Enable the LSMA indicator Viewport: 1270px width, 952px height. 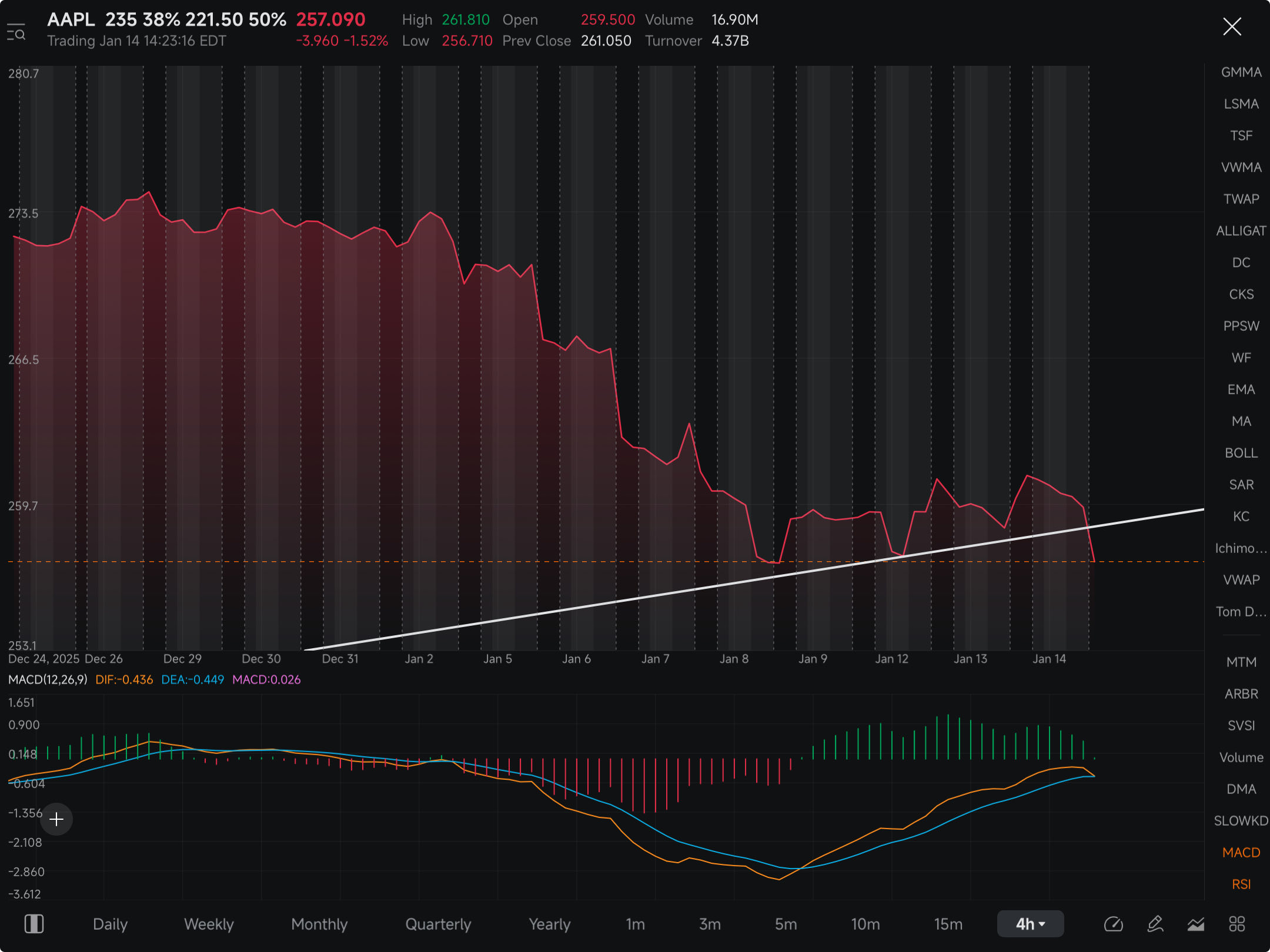[1241, 104]
